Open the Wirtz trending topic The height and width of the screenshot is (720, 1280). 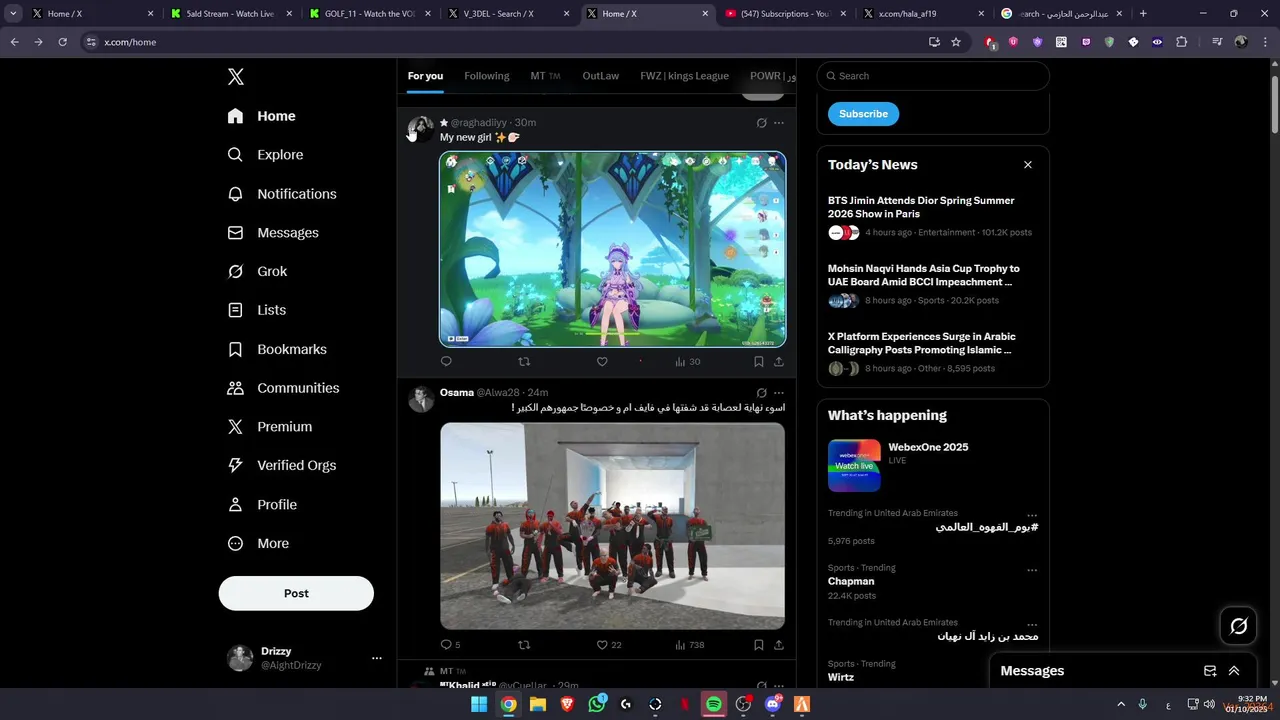coord(841,677)
